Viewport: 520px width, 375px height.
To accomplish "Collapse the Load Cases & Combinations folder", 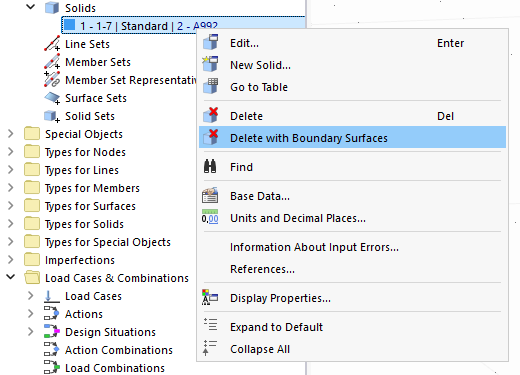I will [x=11, y=277].
